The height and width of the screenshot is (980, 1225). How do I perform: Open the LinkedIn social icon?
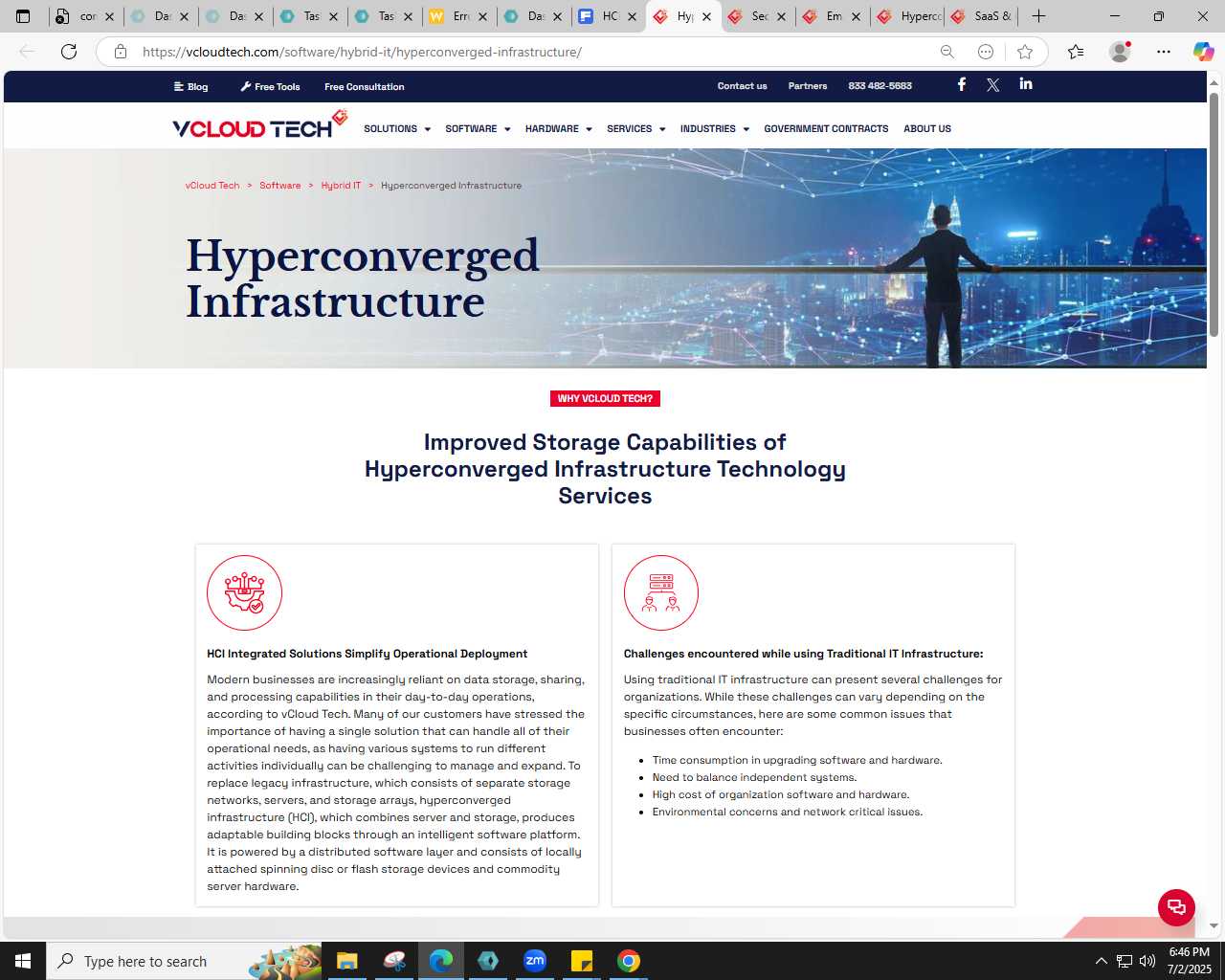tap(1026, 84)
